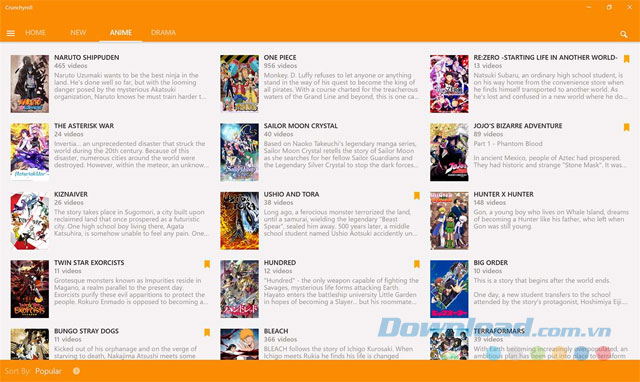The image size is (640, 382).
Task: Click "40 videos" under Sailor Moon Crystal
Action: [278, 134]
